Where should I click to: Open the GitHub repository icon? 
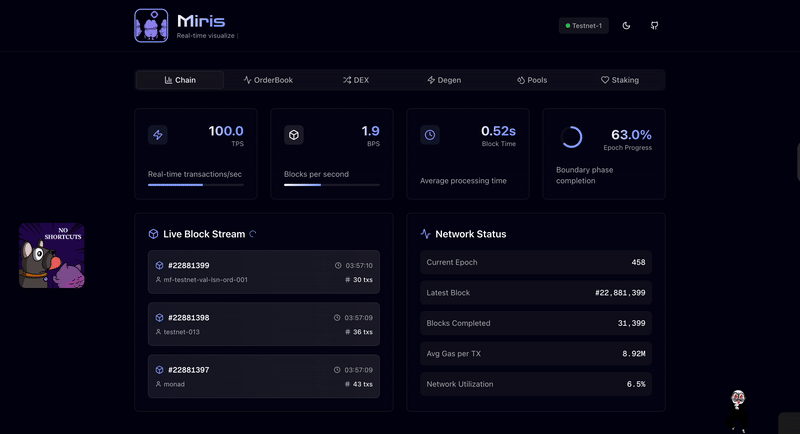point(655,25)
